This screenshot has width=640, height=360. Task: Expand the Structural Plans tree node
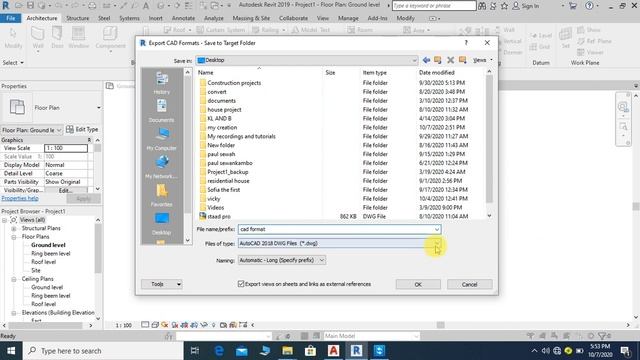14,228
